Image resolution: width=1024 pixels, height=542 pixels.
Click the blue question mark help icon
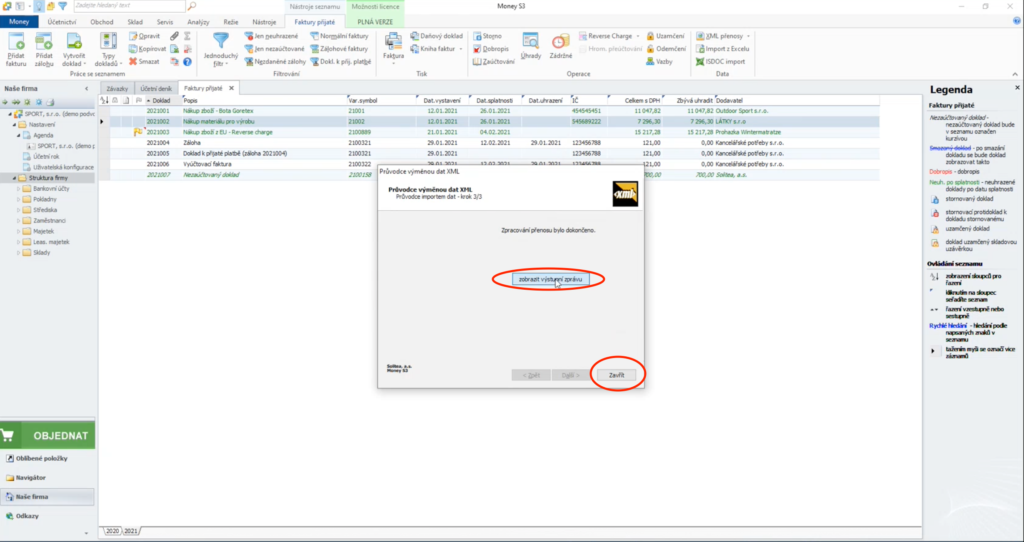click(x=187, y=61)
